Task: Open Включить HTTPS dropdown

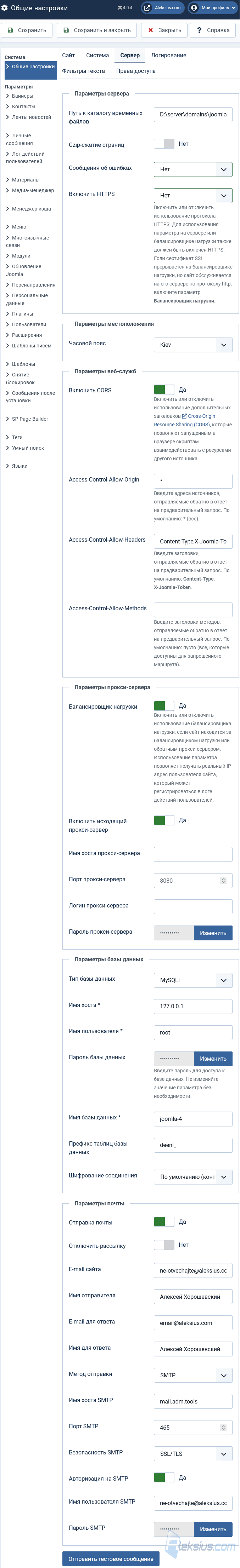Action: coord(193,195)
